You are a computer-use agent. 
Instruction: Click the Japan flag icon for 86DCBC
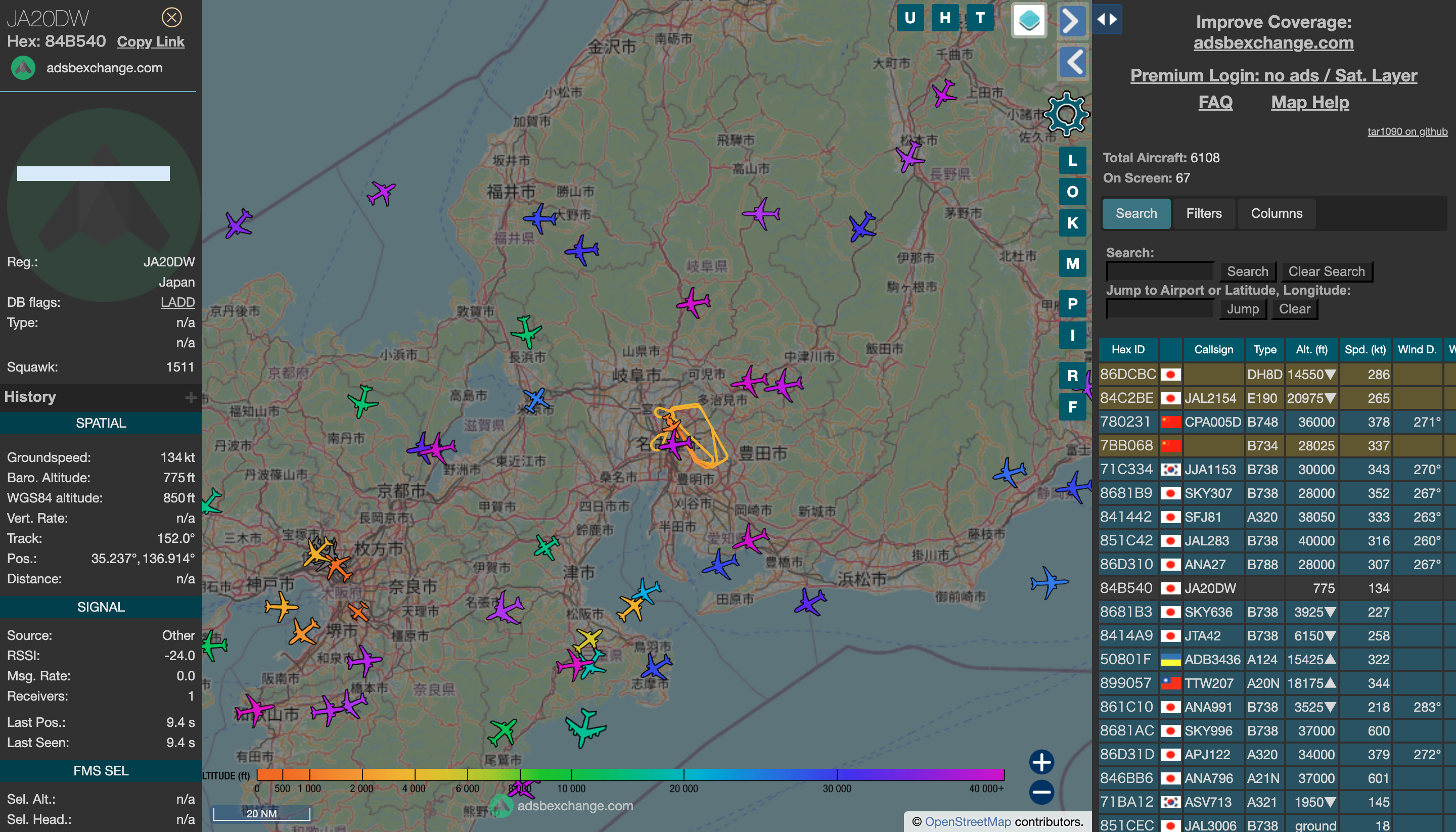[1170, 375]
